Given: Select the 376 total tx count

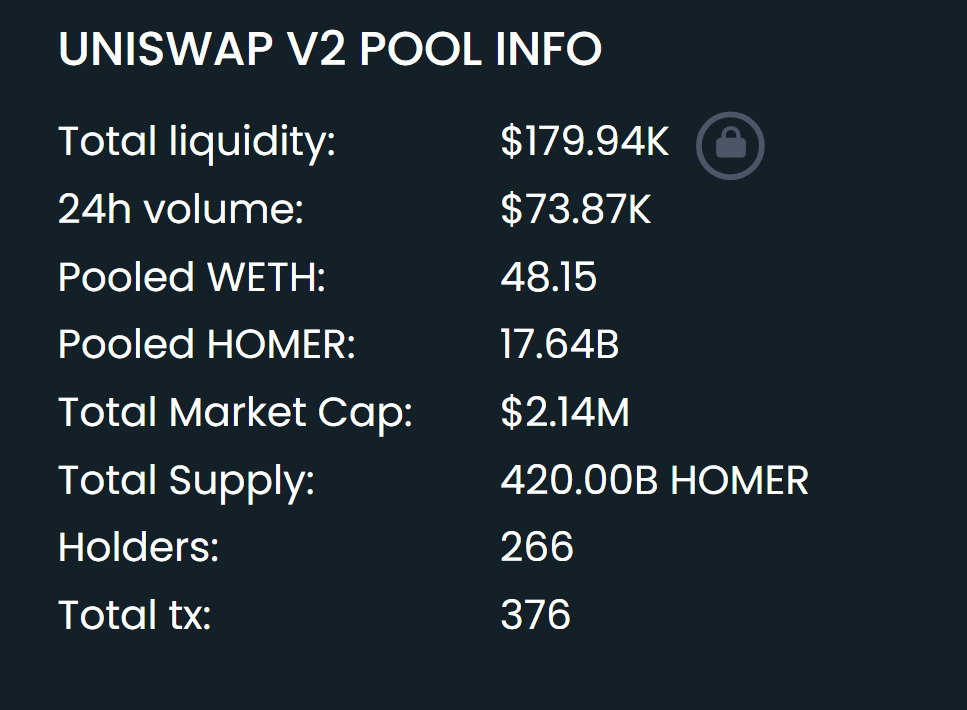Looking at the screenshot, I should 535,615.
